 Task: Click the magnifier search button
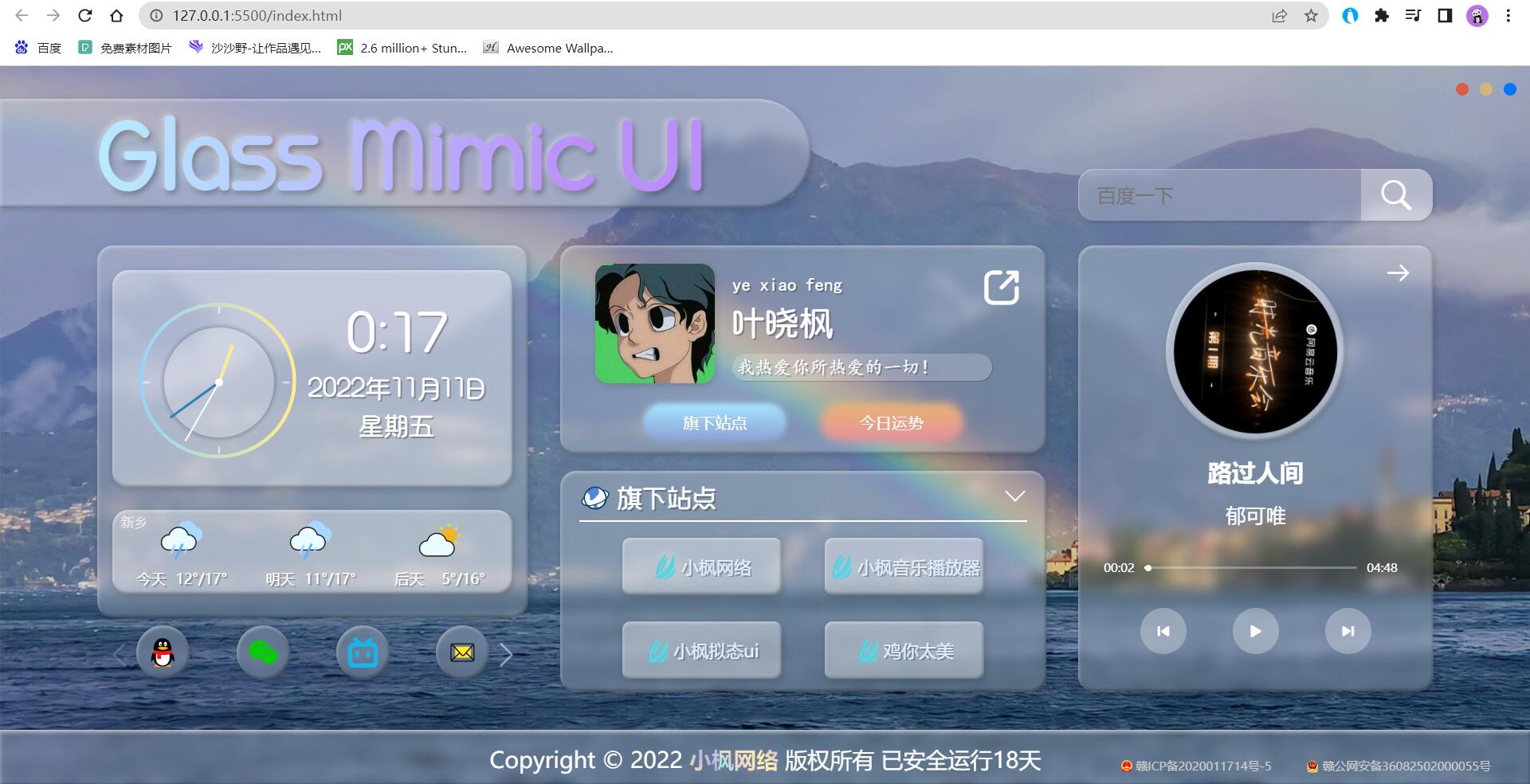[1396, 195]
